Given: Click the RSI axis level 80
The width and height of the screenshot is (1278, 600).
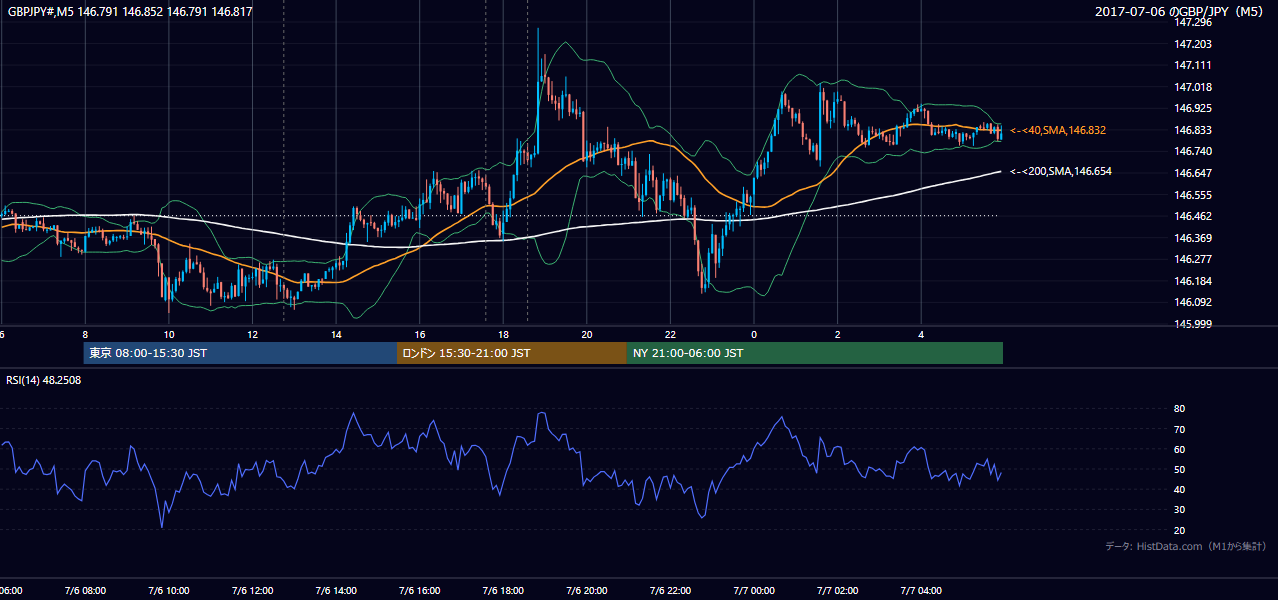Looking at the screenshot, I should pyautogui.click(x=1180, y=409).
